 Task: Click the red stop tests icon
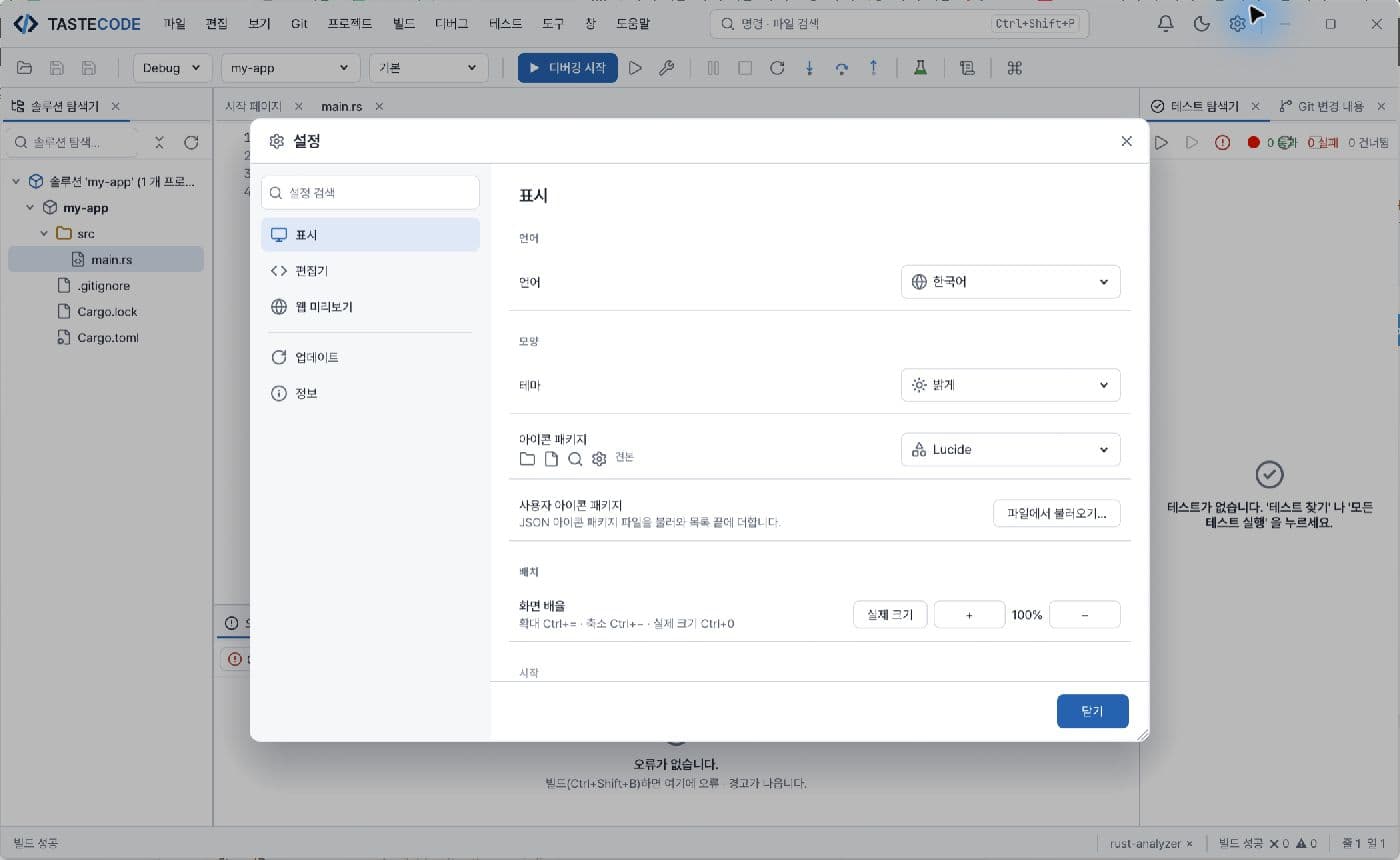pos(1253,143)
